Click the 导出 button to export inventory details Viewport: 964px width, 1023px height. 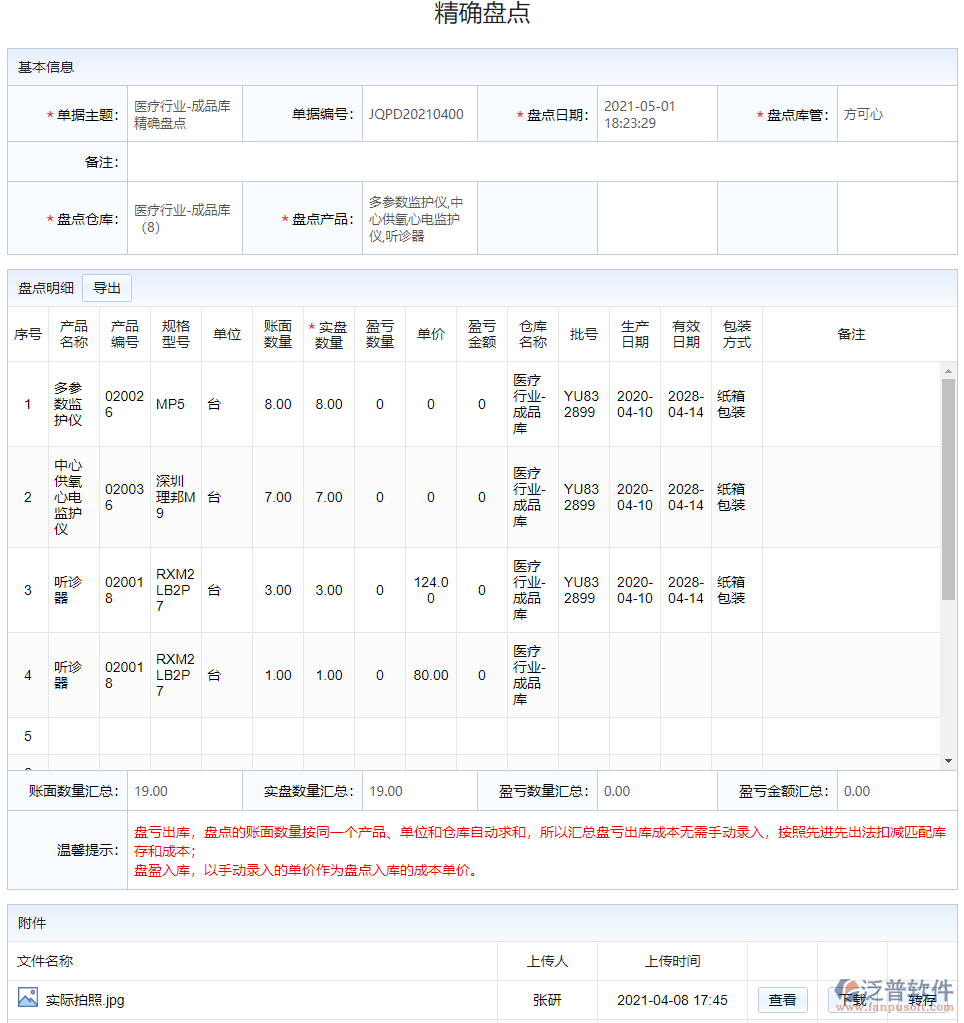[x=106, y=287]
